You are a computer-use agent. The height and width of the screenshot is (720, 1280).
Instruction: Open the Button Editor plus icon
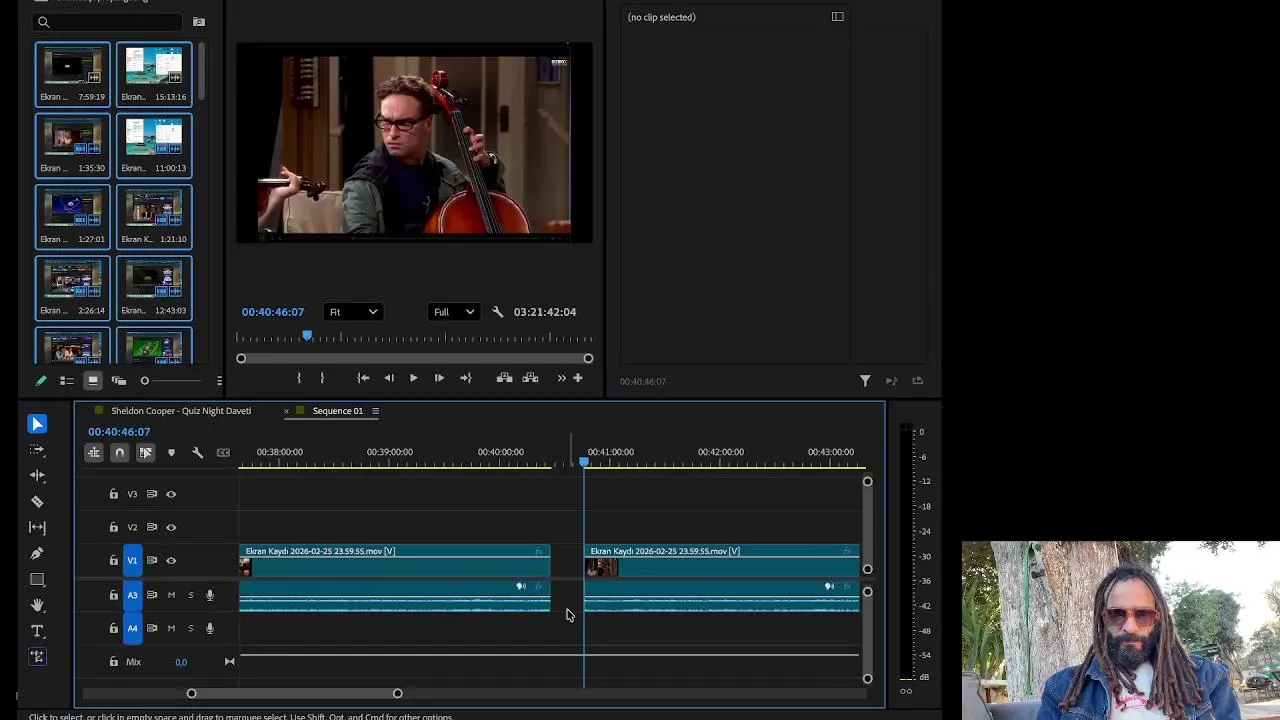577,378
